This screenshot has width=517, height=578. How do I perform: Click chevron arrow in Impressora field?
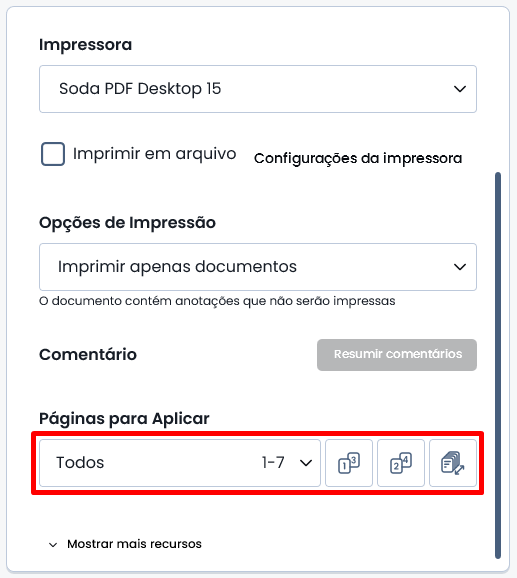(460, 89)
